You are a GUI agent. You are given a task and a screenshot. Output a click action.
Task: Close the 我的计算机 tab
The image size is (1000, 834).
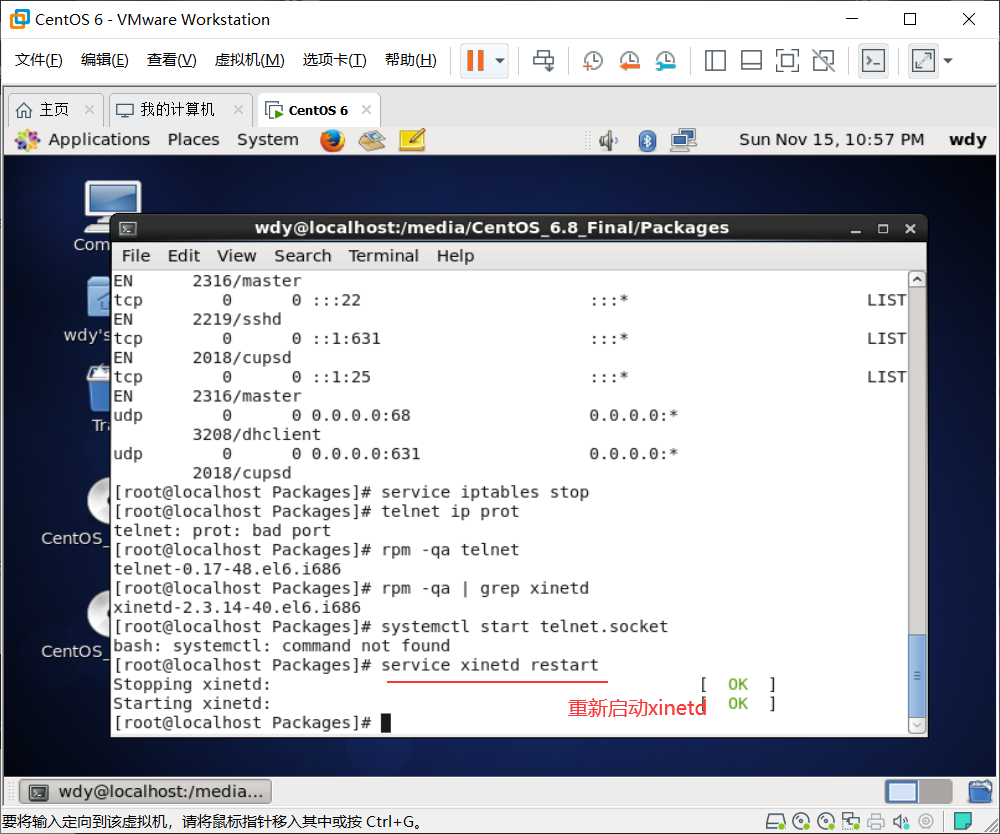(x=238, y=110)
